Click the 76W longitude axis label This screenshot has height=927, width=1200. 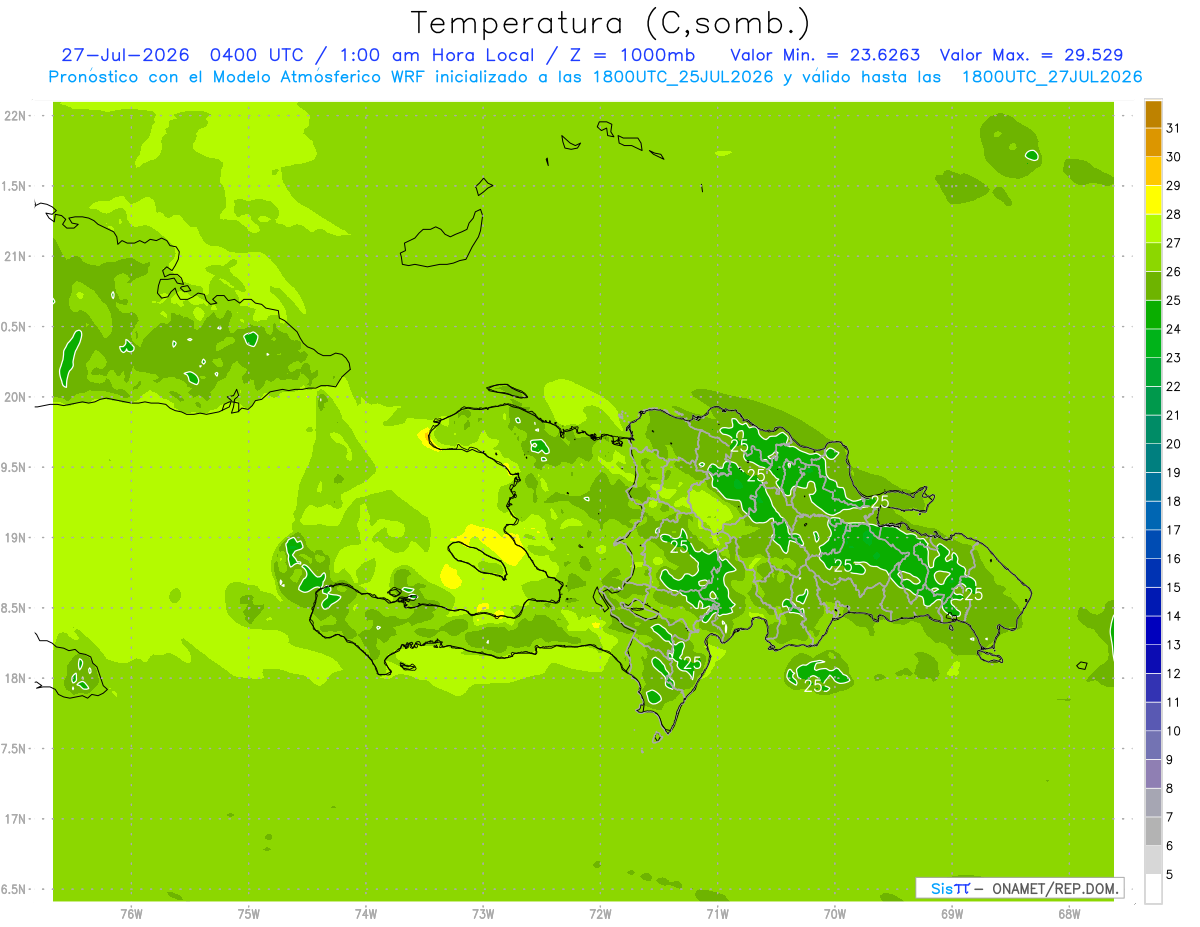coord(131,914)
